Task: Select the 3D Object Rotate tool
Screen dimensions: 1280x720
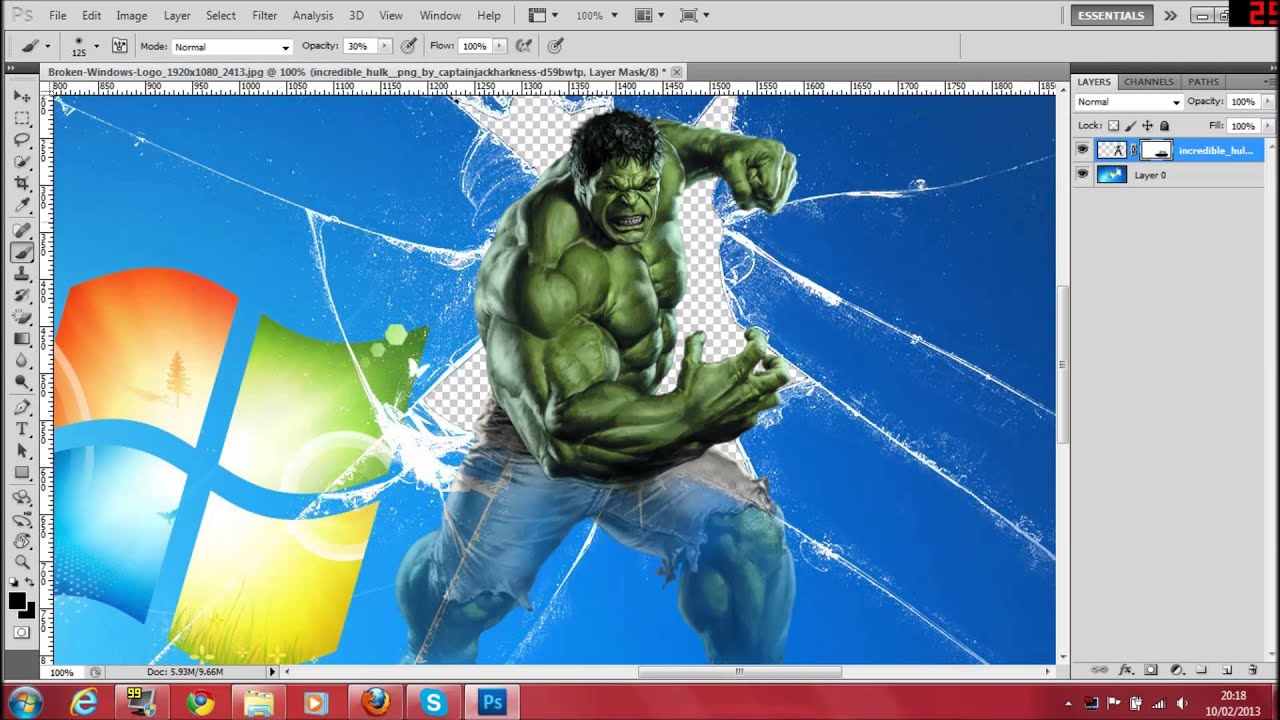Action: (21, 498)
